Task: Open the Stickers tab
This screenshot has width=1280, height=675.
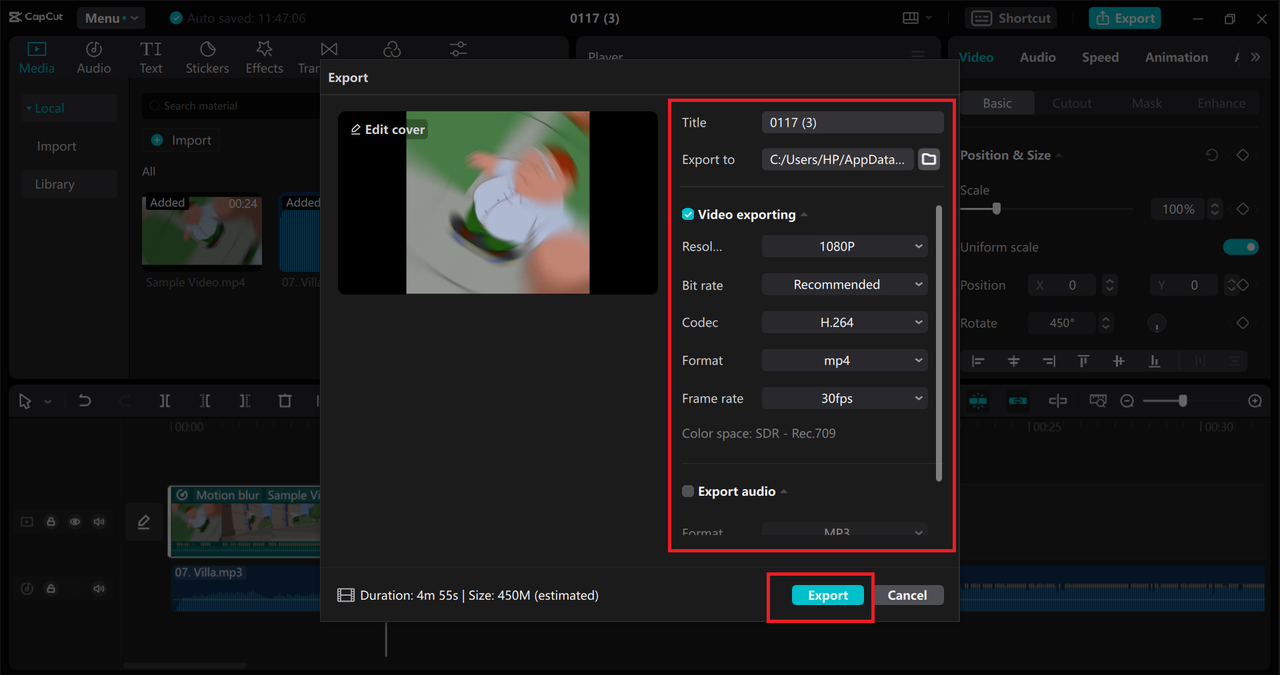Action: [207, 58]
